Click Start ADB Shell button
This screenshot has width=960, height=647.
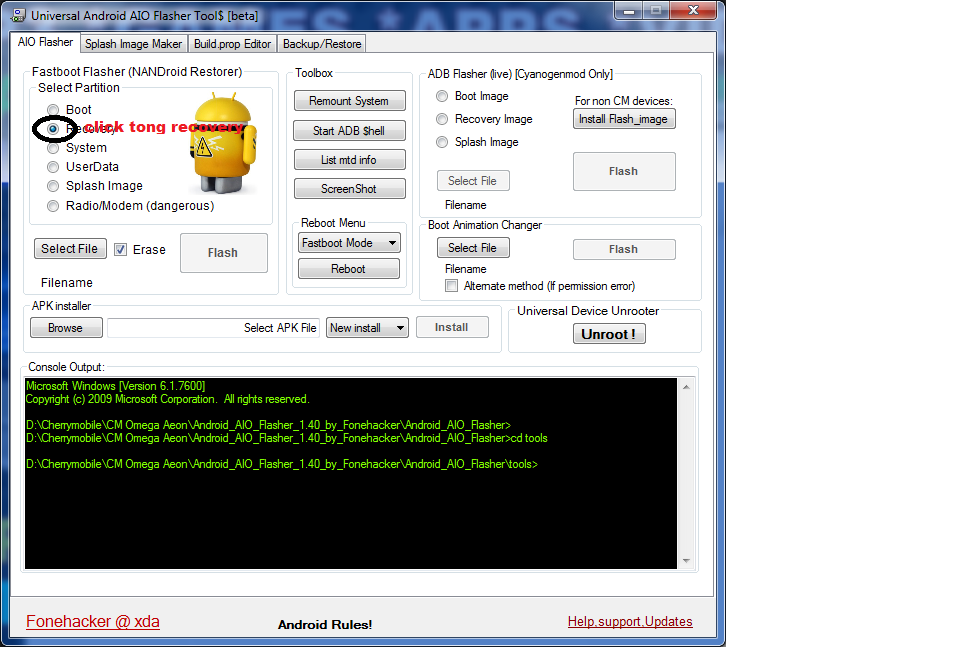pos(349,131)
